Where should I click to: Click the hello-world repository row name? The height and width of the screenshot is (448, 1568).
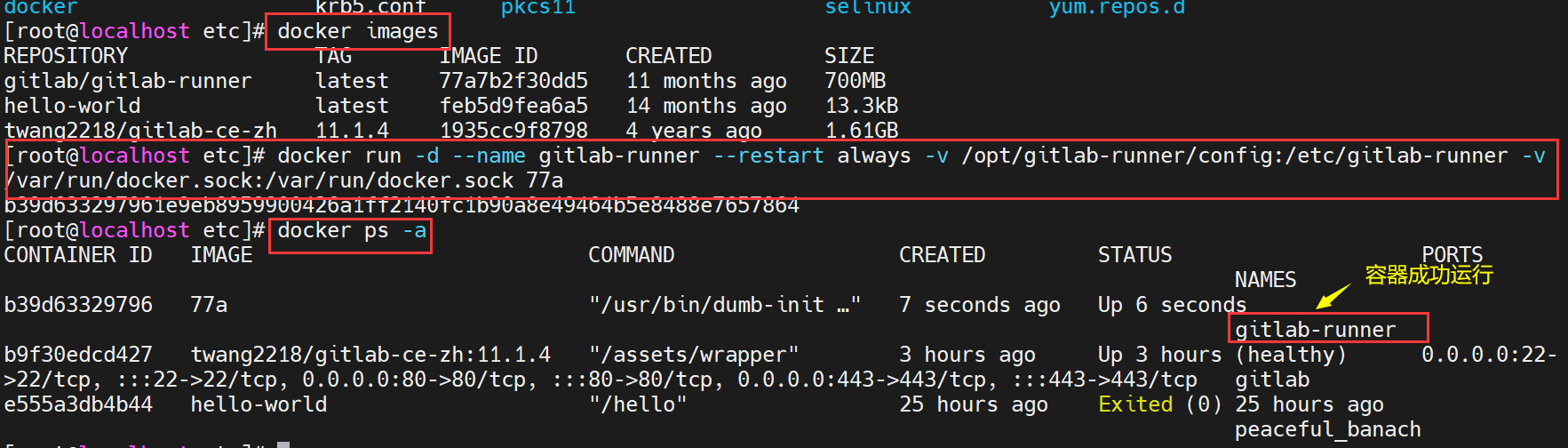[x=72, y=106]
